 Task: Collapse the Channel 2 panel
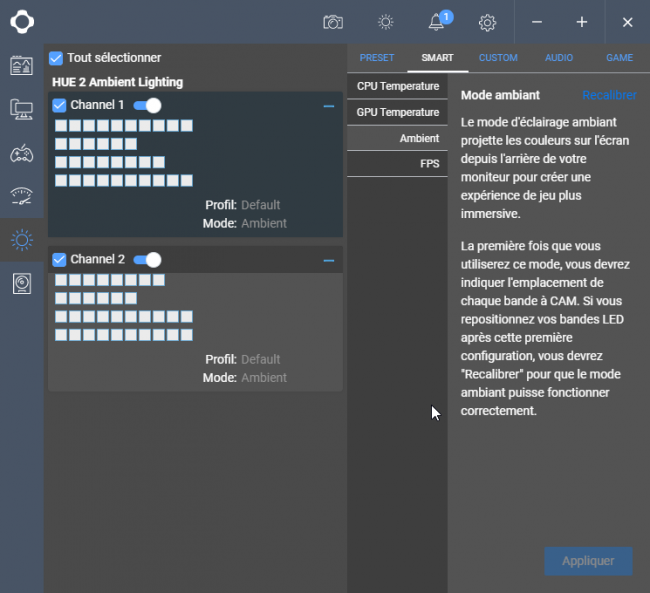click(329, 261)
